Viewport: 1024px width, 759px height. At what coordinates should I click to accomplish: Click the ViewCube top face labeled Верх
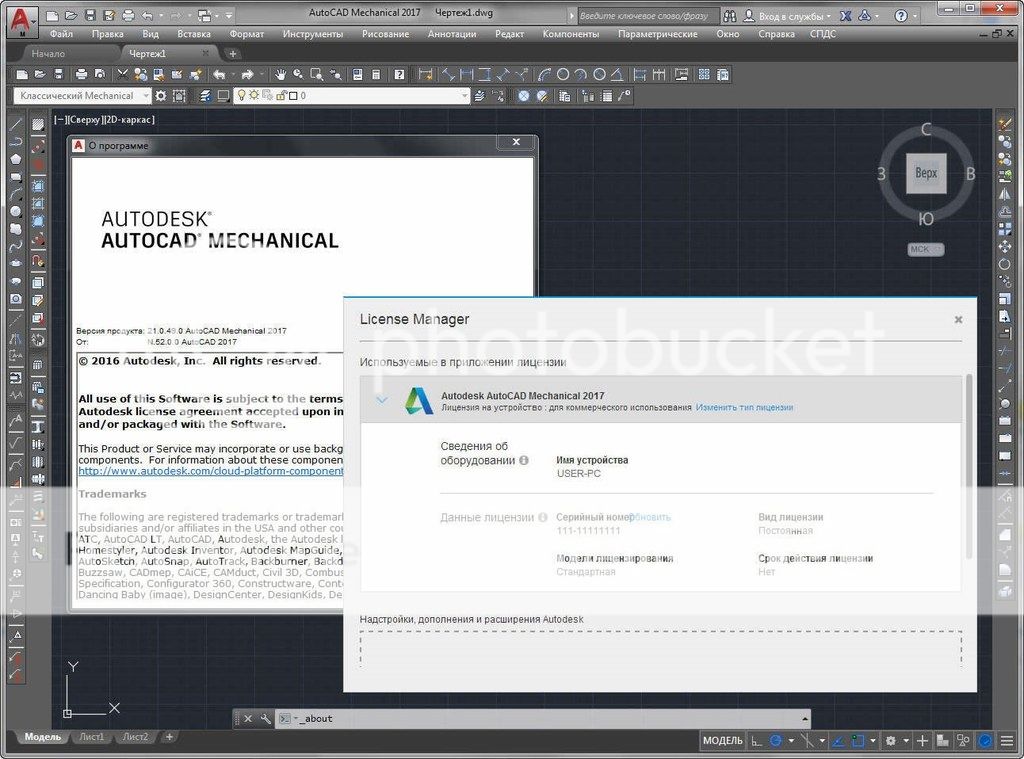pyautogui.click(x=926, y=173)
